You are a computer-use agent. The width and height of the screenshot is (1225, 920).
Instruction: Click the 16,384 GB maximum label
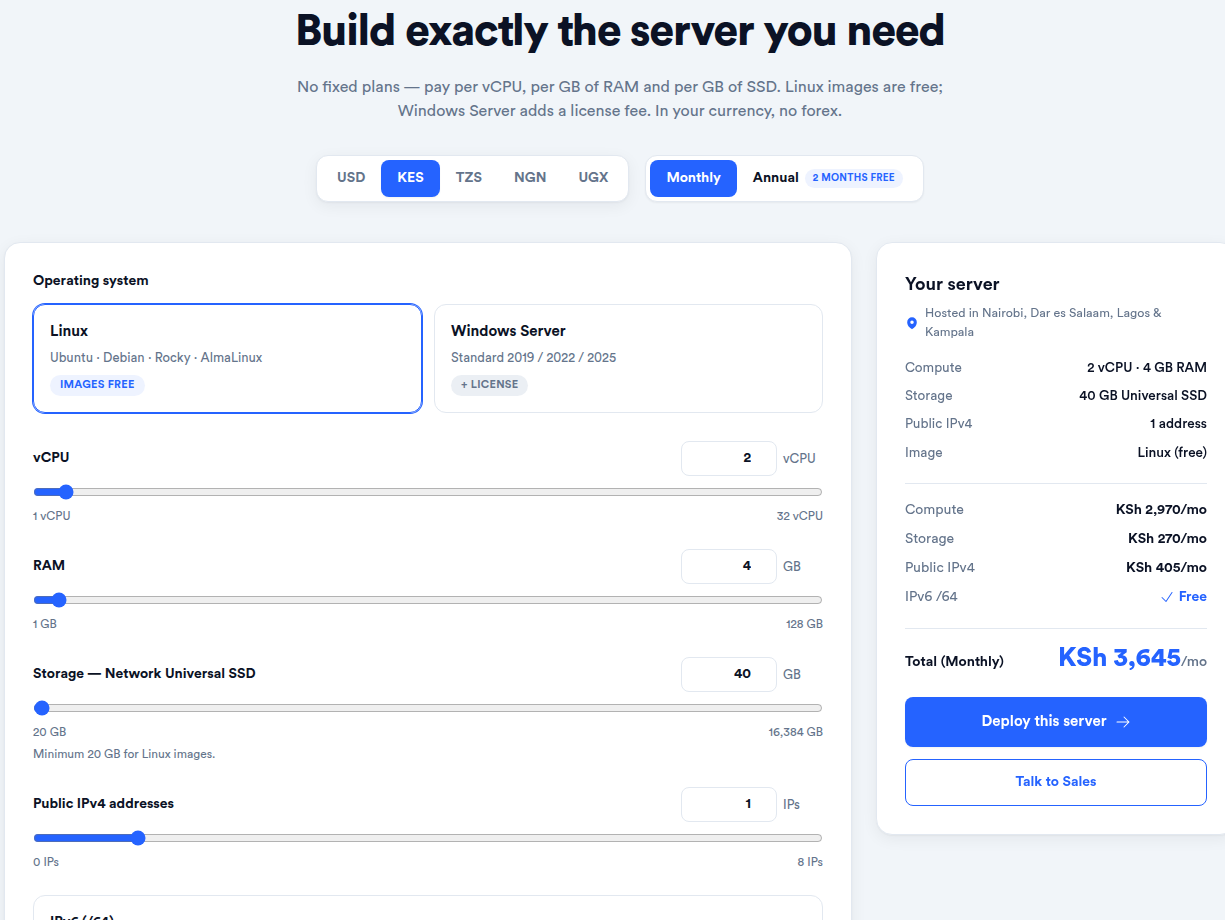(796, 732)
